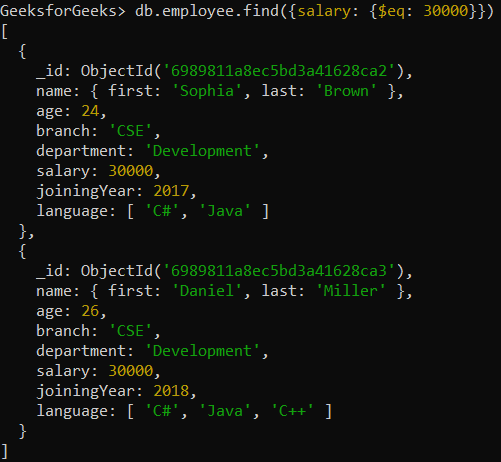Click the closing square bracket of results
The image size is (501, 462).
tap(5, 452)
